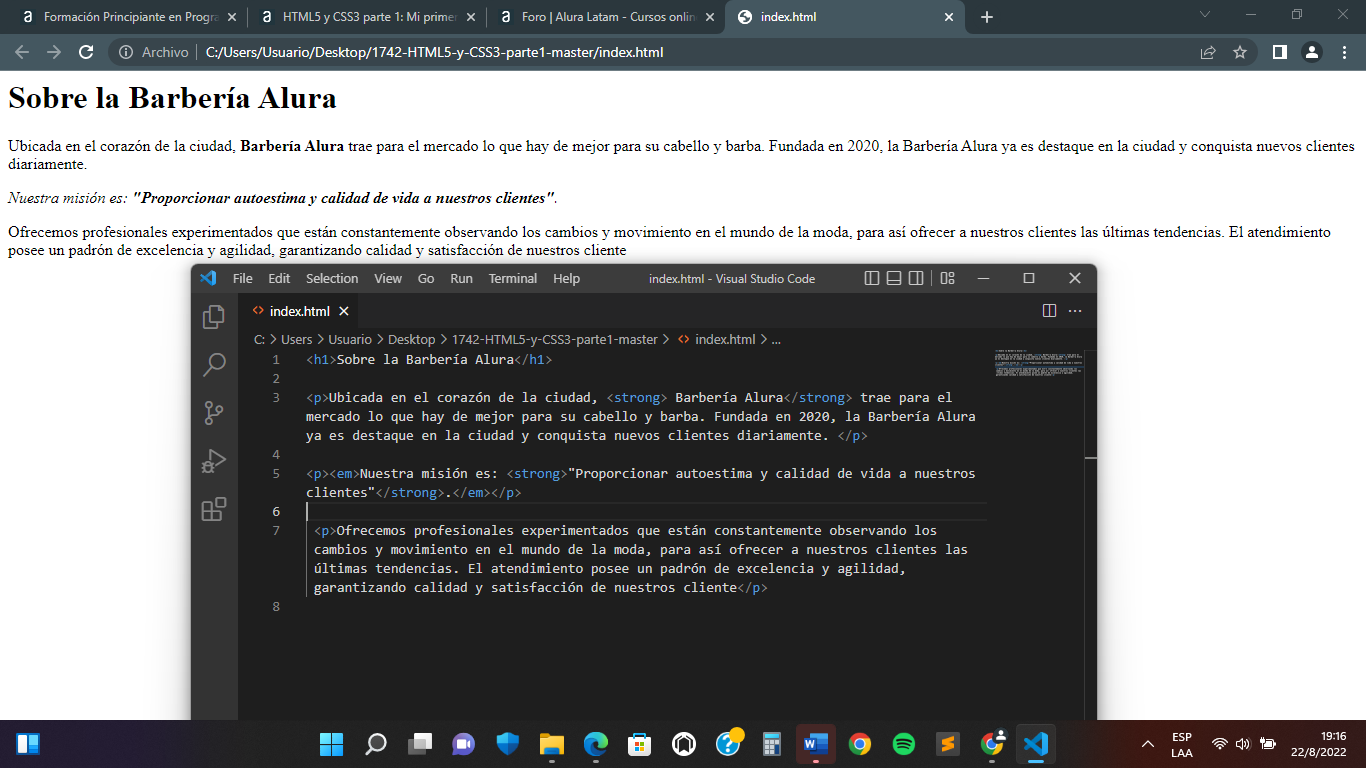The width and height of the screenshot is (1366, 768).
Task: Switch to HTML5 y CSS3 parte 1 tab
Action: point(367,17)
